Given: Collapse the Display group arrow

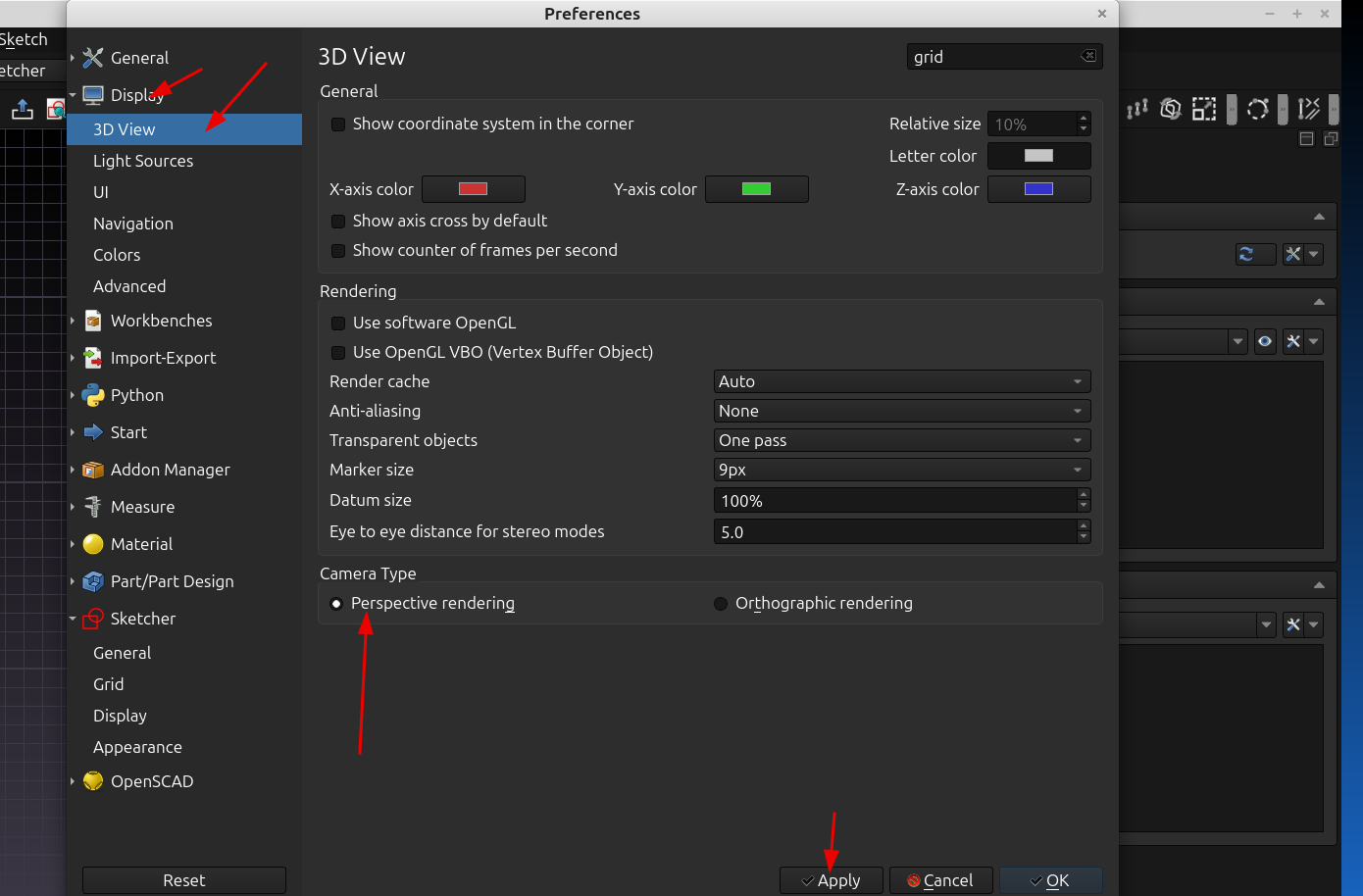Looking at the screenshot, I should tap(73, 95).
